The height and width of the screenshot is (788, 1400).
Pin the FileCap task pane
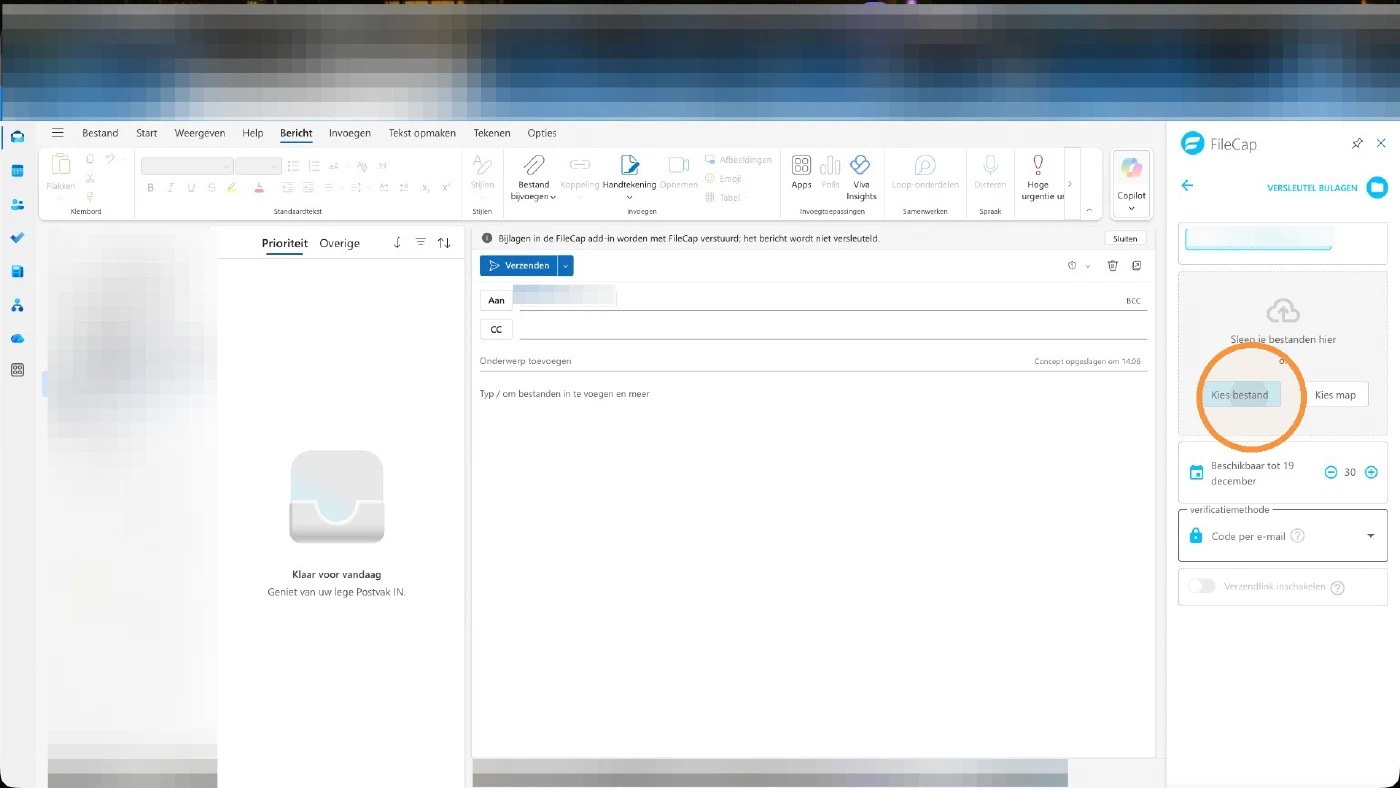[x=1357, y=144]
